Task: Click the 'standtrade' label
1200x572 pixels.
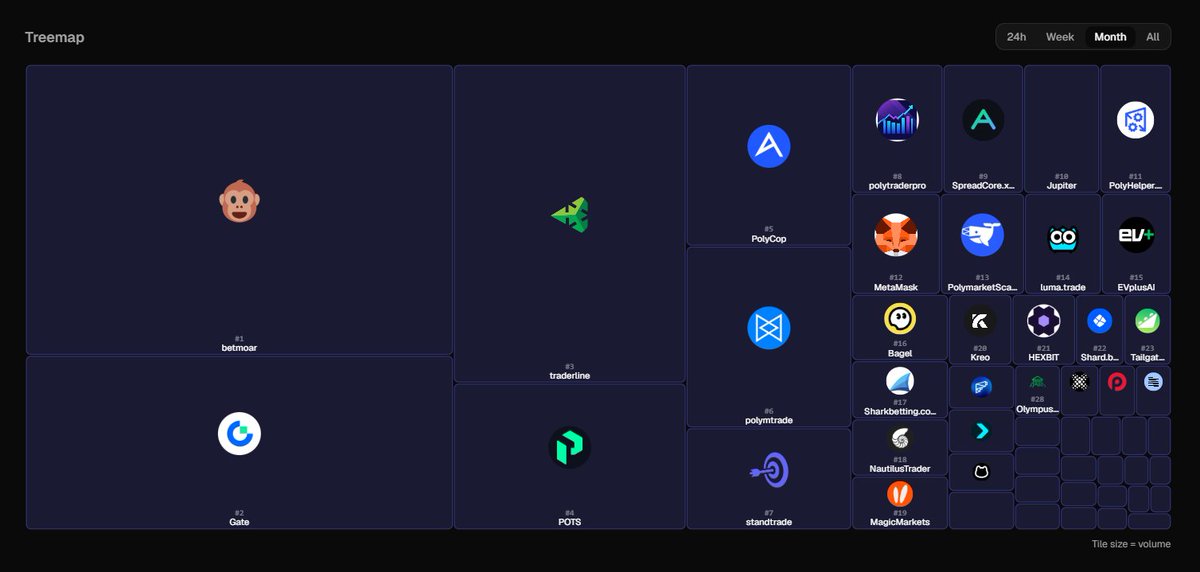Action: tap(769, 522)
